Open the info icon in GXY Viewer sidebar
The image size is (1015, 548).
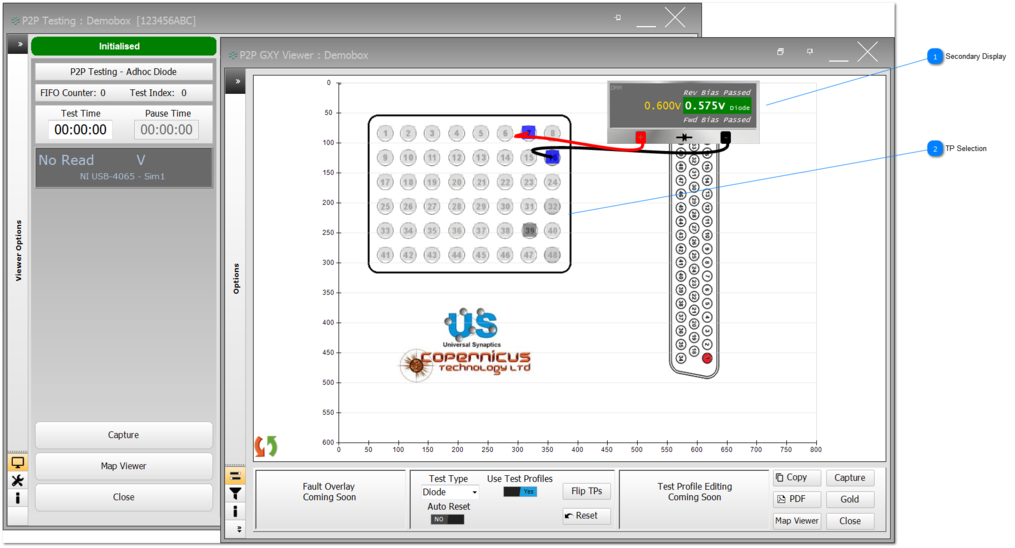point(236,511)
